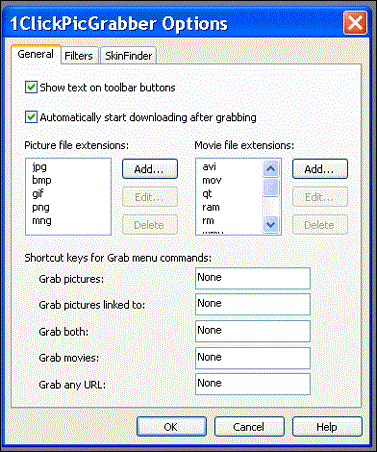The height and width of the screenshot is (452, 377).
Task: Open the SkinFinder tab
Action: click(128, 56)
